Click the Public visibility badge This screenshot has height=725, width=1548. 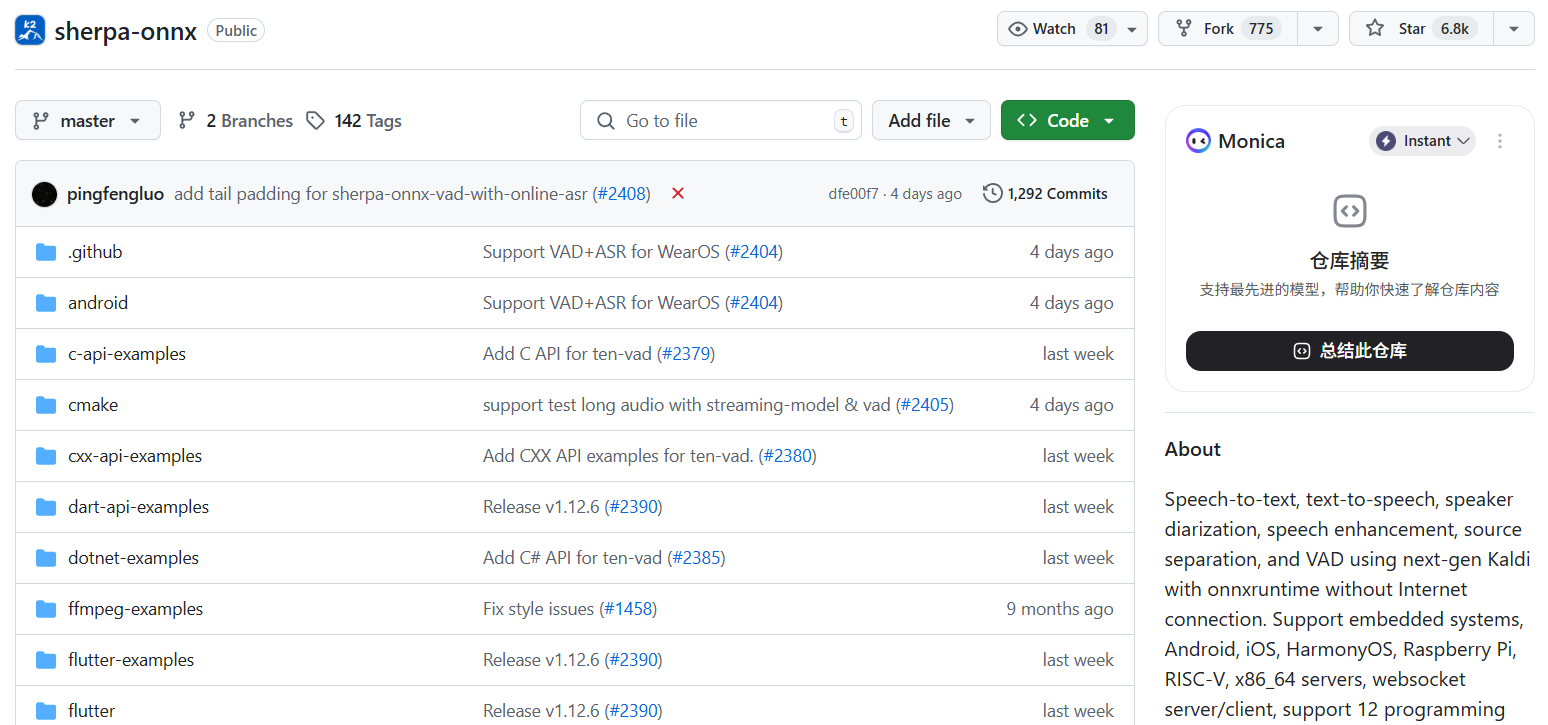click(236, 31)
